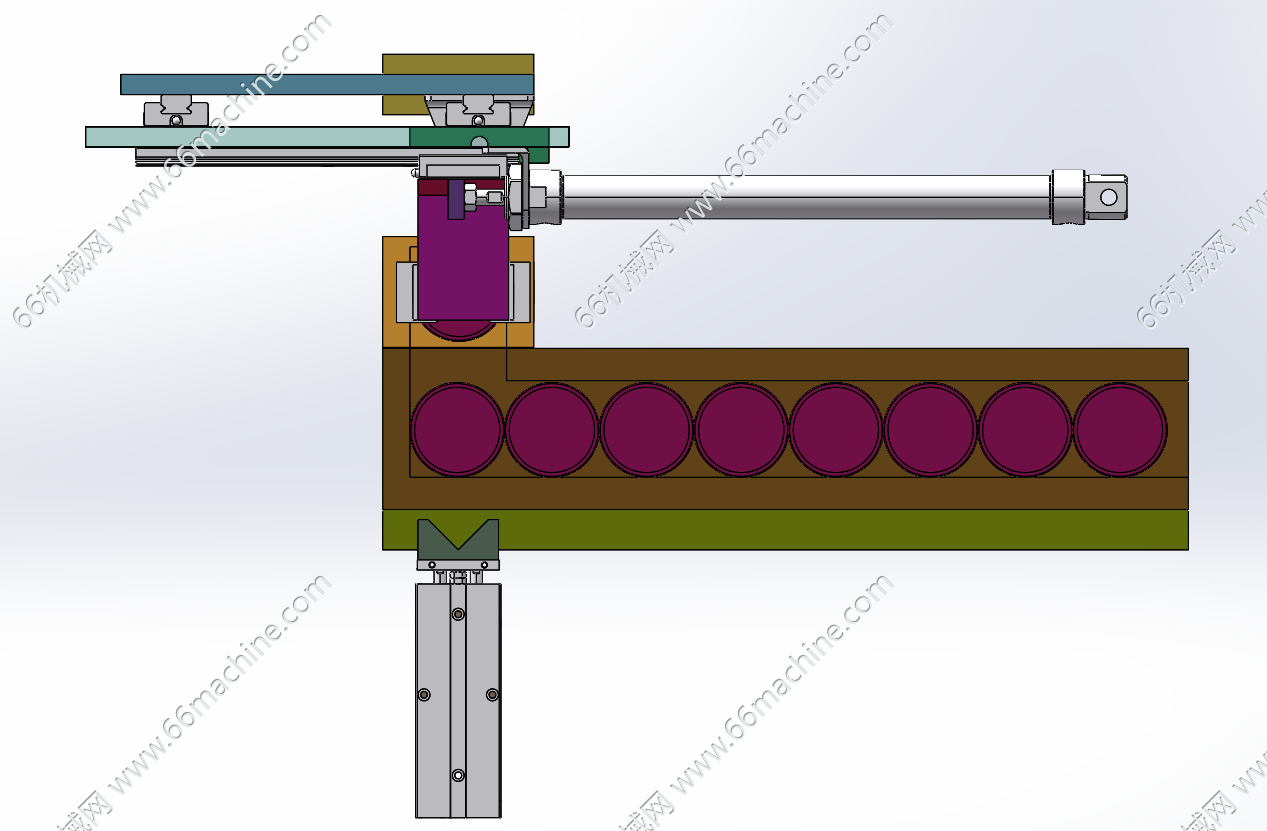Click the leftmost magenta disc in the tray
Viewport: 1267px width, 831px height.
pos(456,429)
